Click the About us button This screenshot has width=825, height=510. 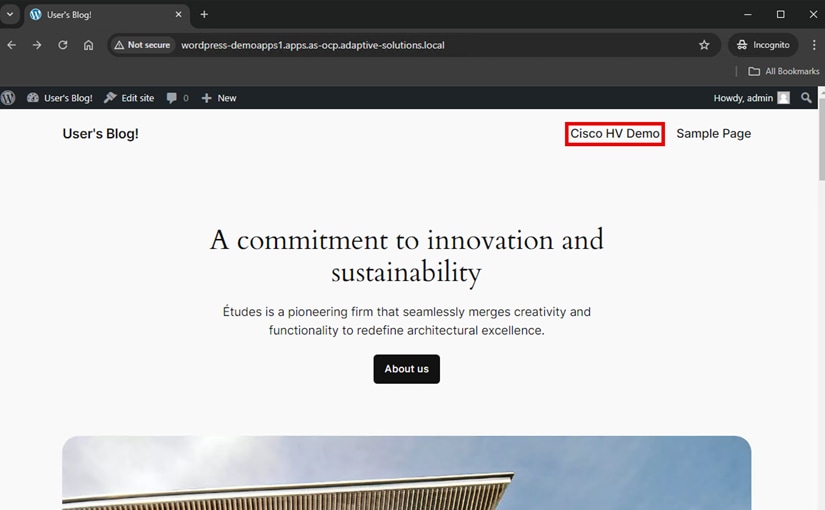pos(407,369)
